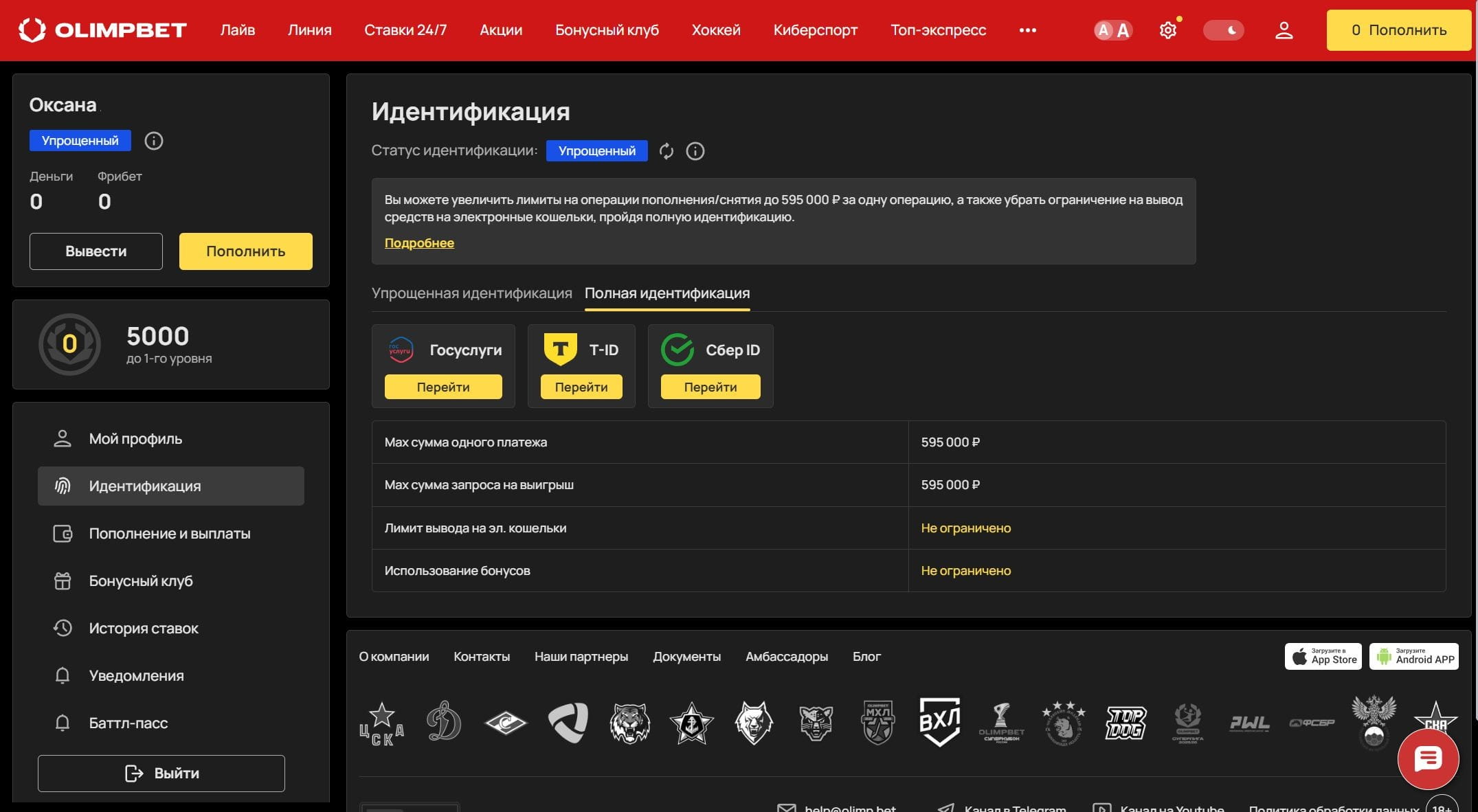This screenshot has height=812, width=1478.
Task: Click the Упрощенный badge in identification status
Action: (x=597, y=151)
